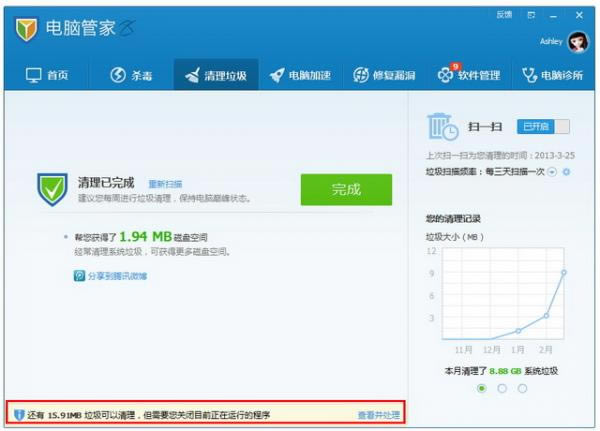Expand the scan frequency dropdown arrow
The width and height of the screenshot is (600, 431).
click(552, 172)
